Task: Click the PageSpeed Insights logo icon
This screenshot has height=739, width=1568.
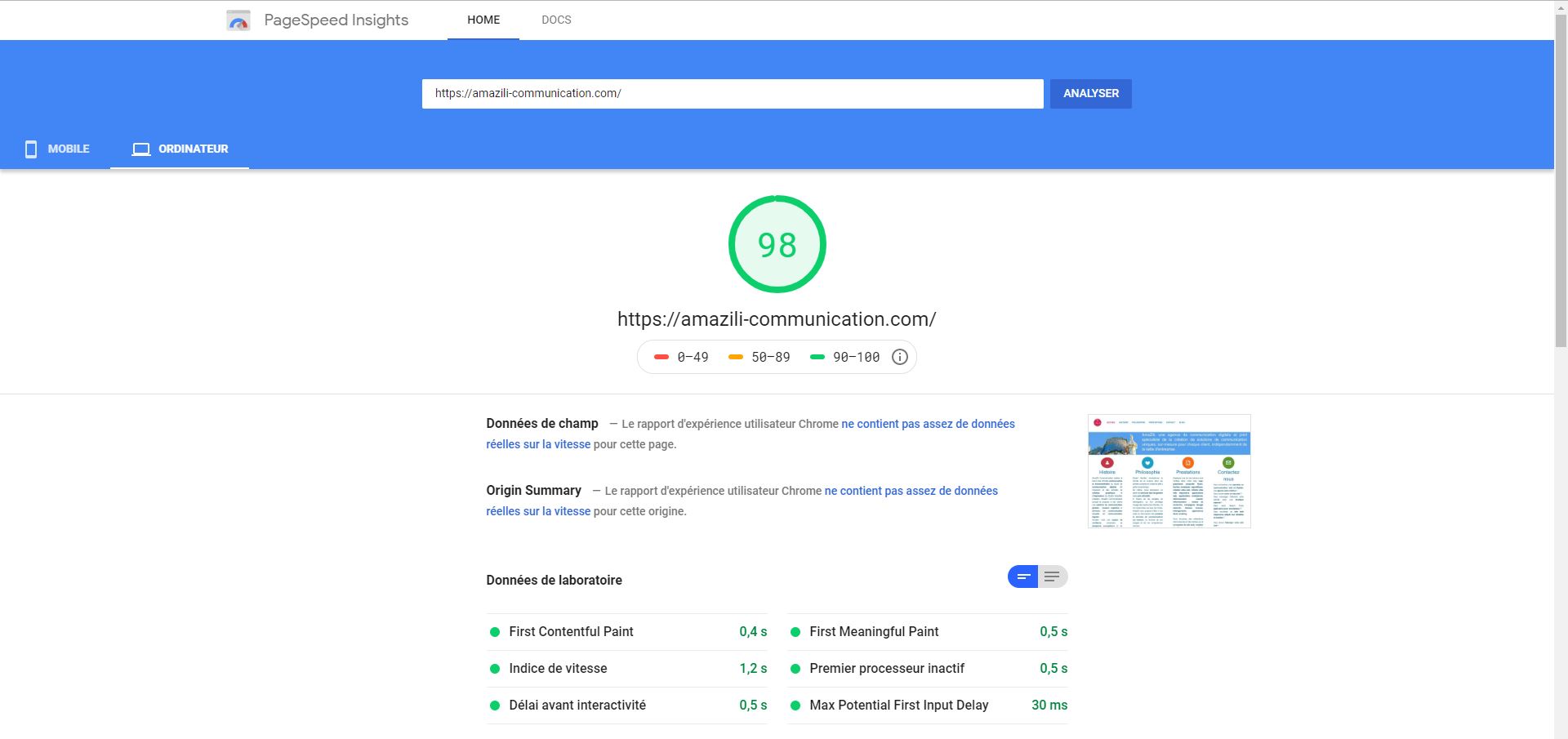Action: tap(238, 20)
